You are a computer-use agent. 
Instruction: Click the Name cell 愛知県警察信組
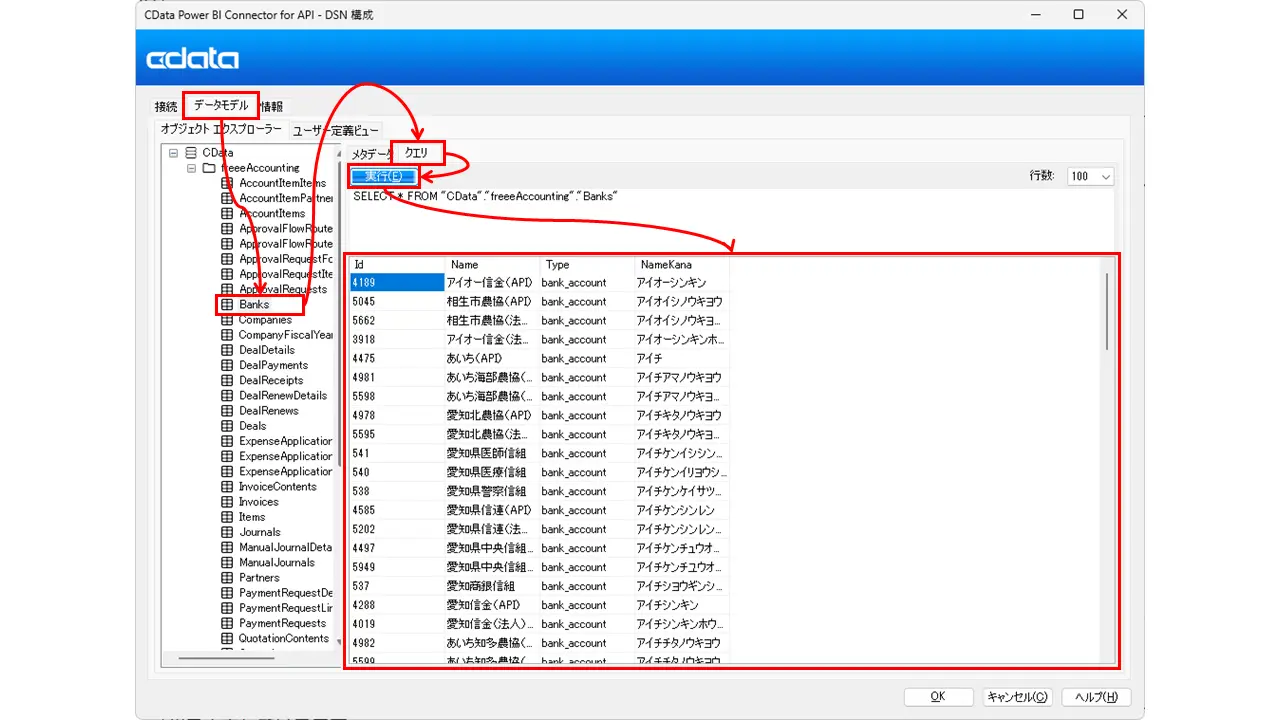tap(493, 492)
